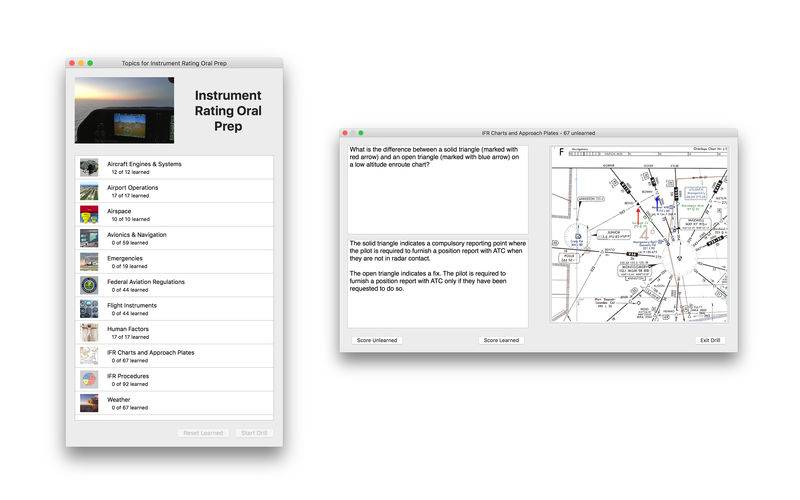Click the Federal Aviation Regulations seal icon
The height and width of the screenshot is (500, 800).
[89, 285]
